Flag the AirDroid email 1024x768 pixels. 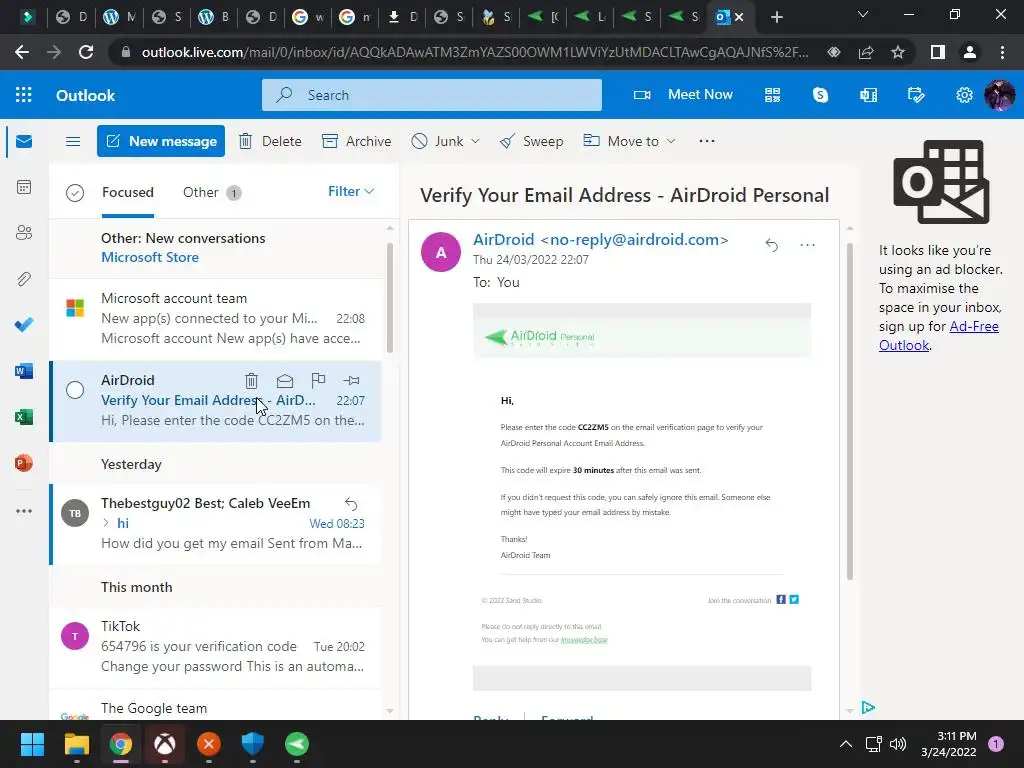(318, 379)
